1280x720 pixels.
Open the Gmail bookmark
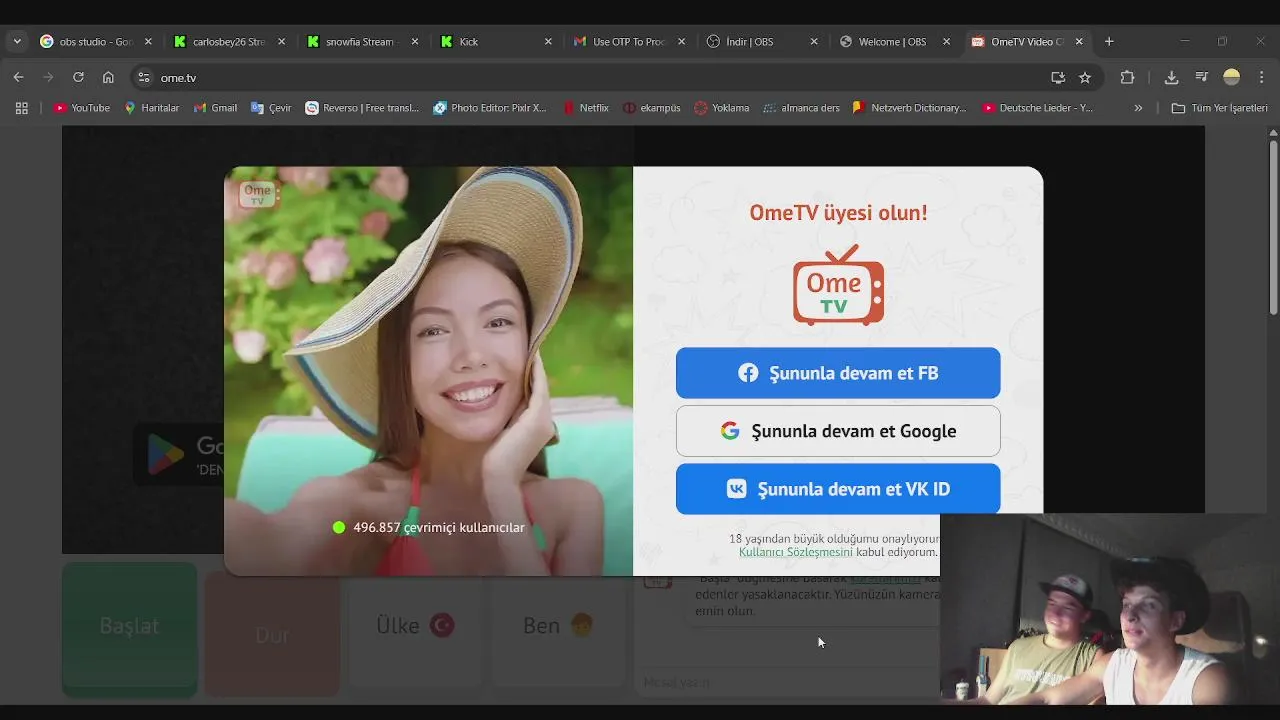(215, 108)
